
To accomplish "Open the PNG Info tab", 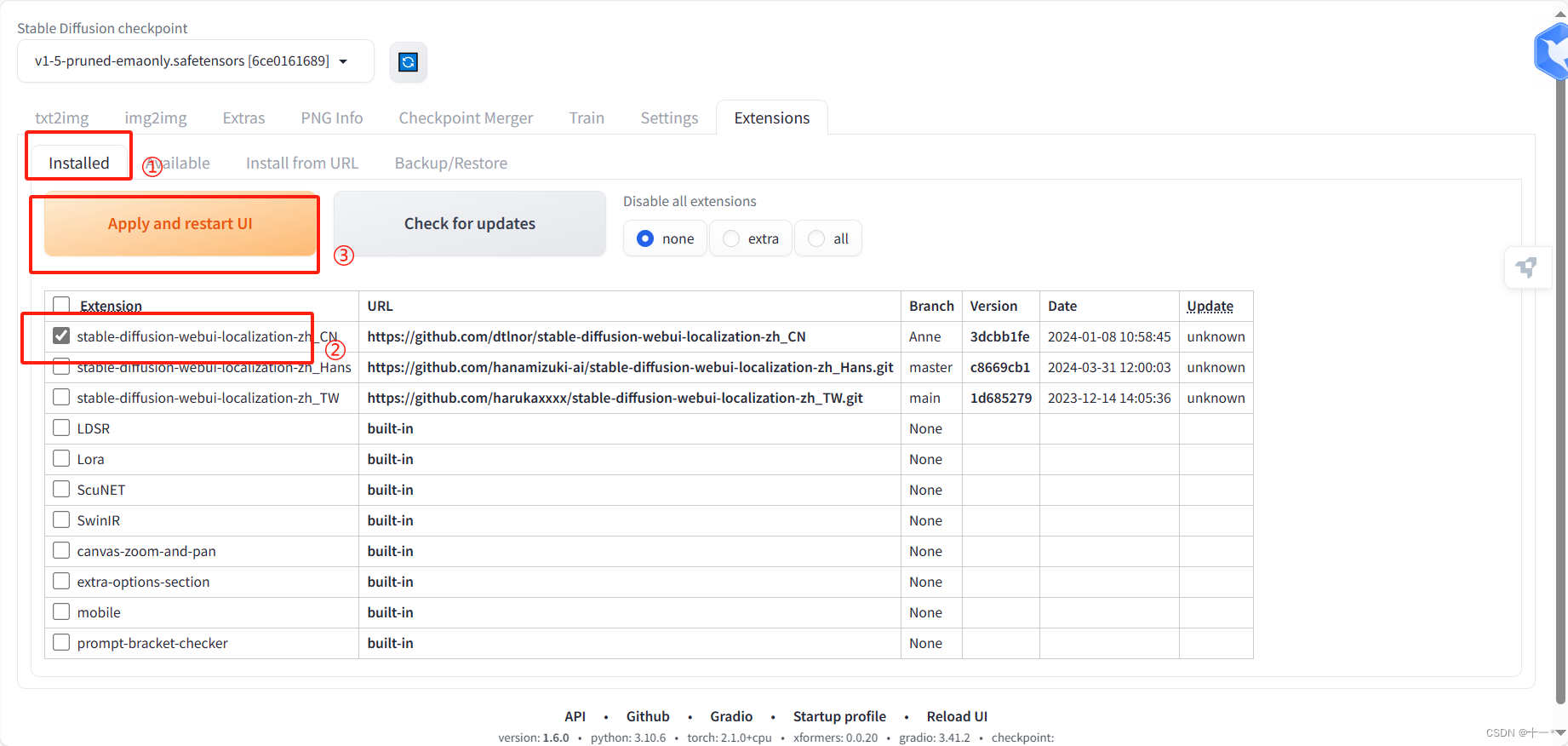I will pos(332,118).
